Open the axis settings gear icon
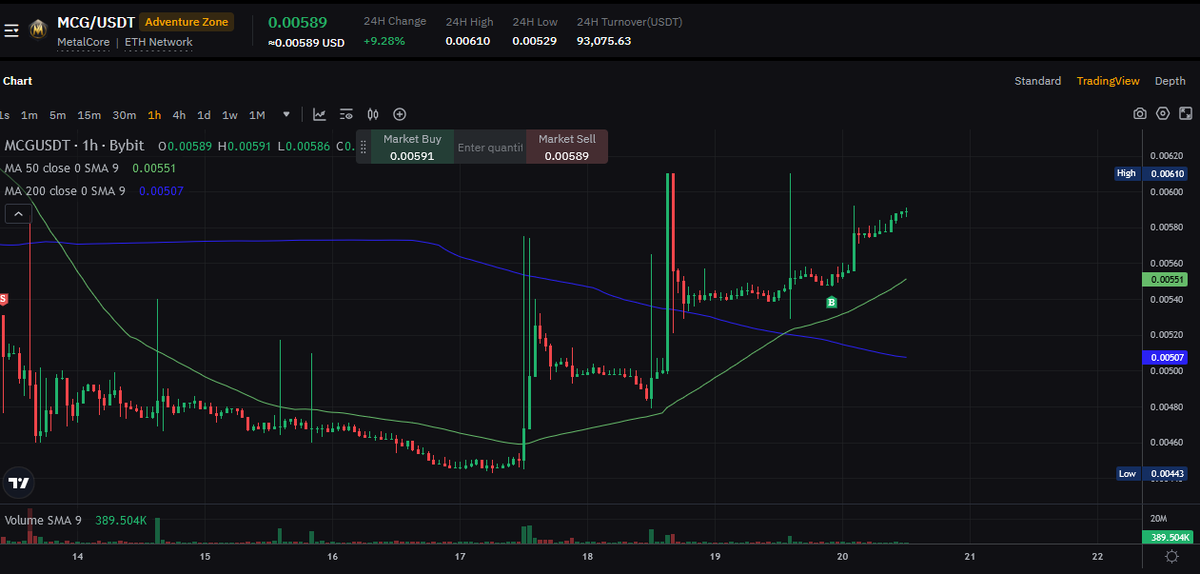Screen dimensions: 1200x574 (x=1171, y=556)
